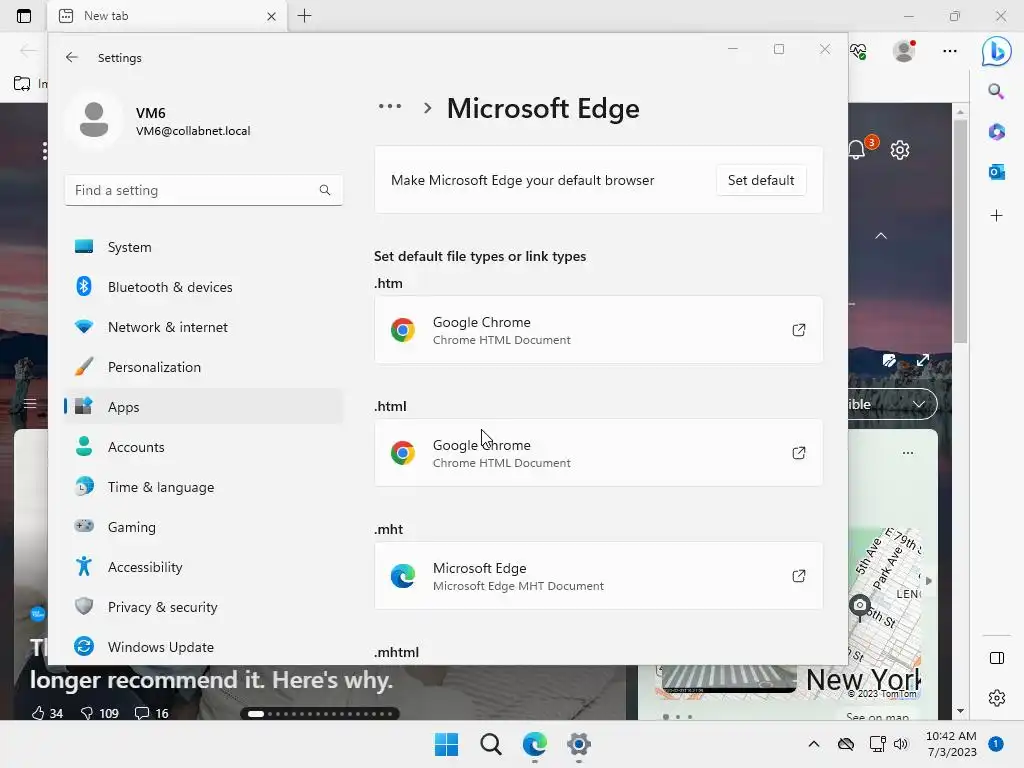This screenshot has width=1024, height=768.
Task: Click the search magnifier in Find a setting
Action: [325, 190]
